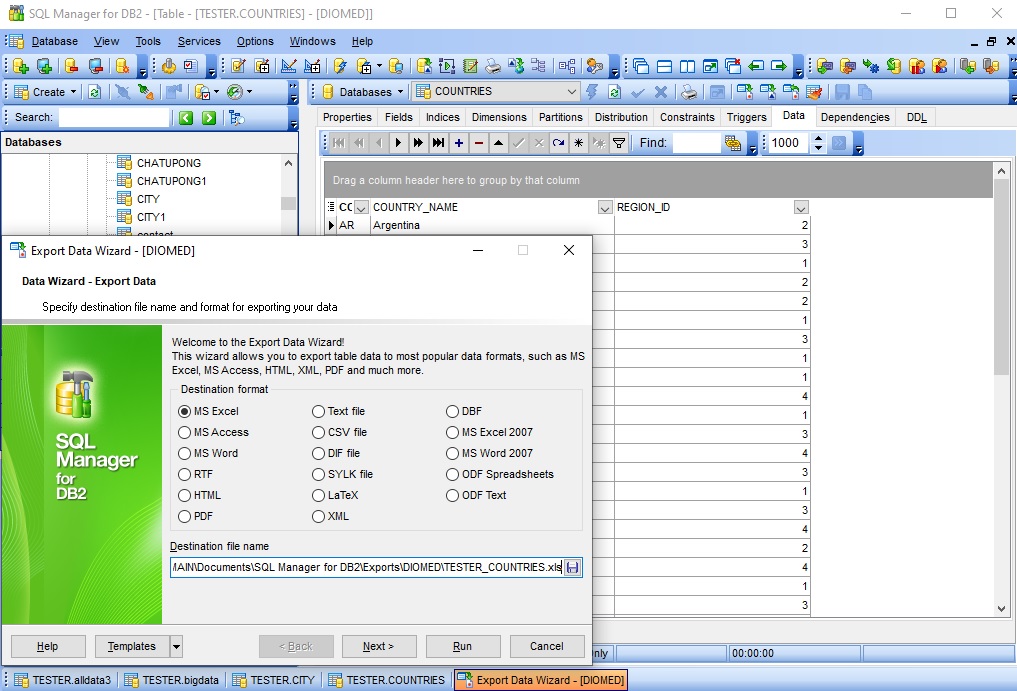Select the MS Word radio button

tap(184, 453)
